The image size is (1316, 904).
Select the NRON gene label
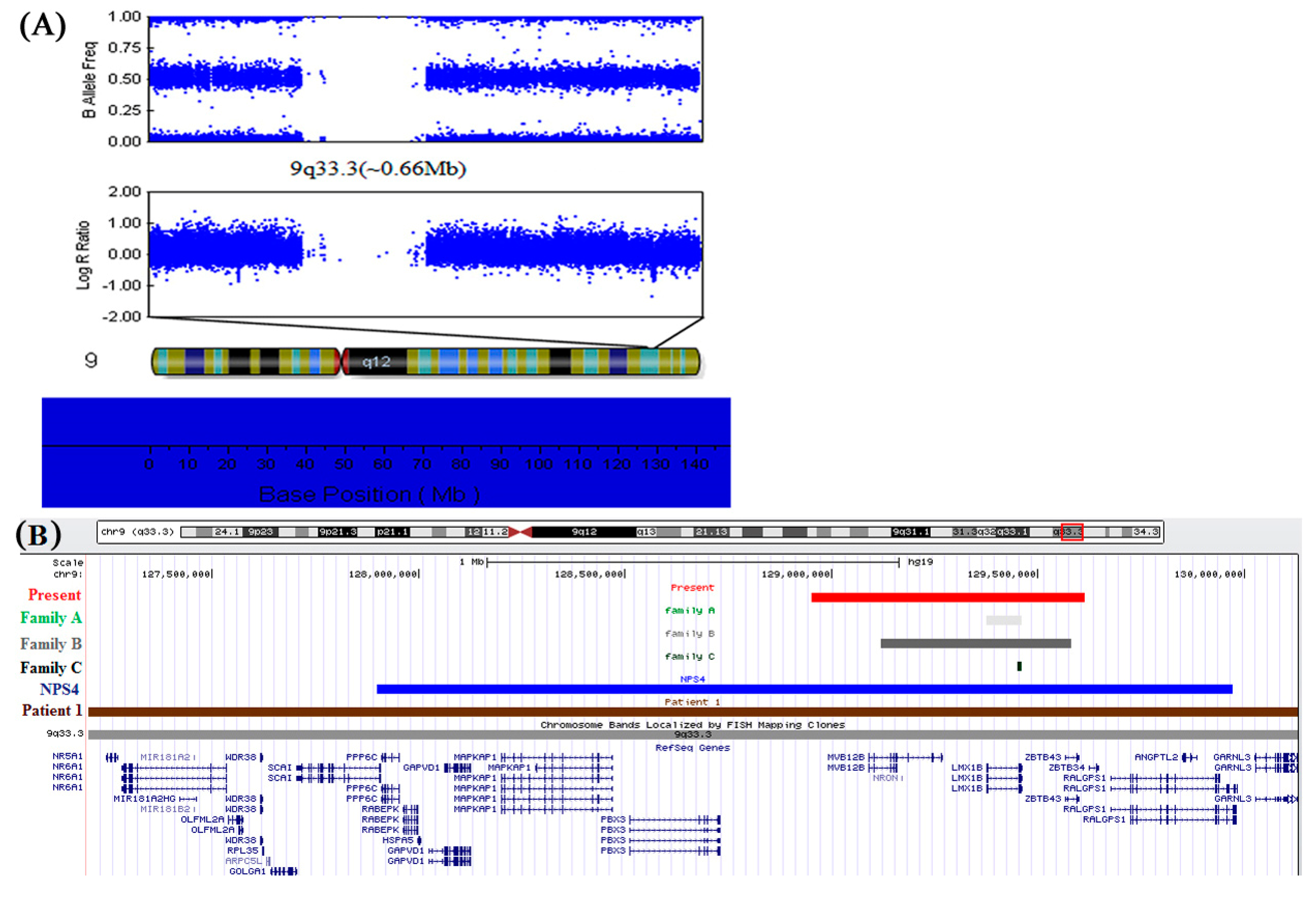pos(885,778)
